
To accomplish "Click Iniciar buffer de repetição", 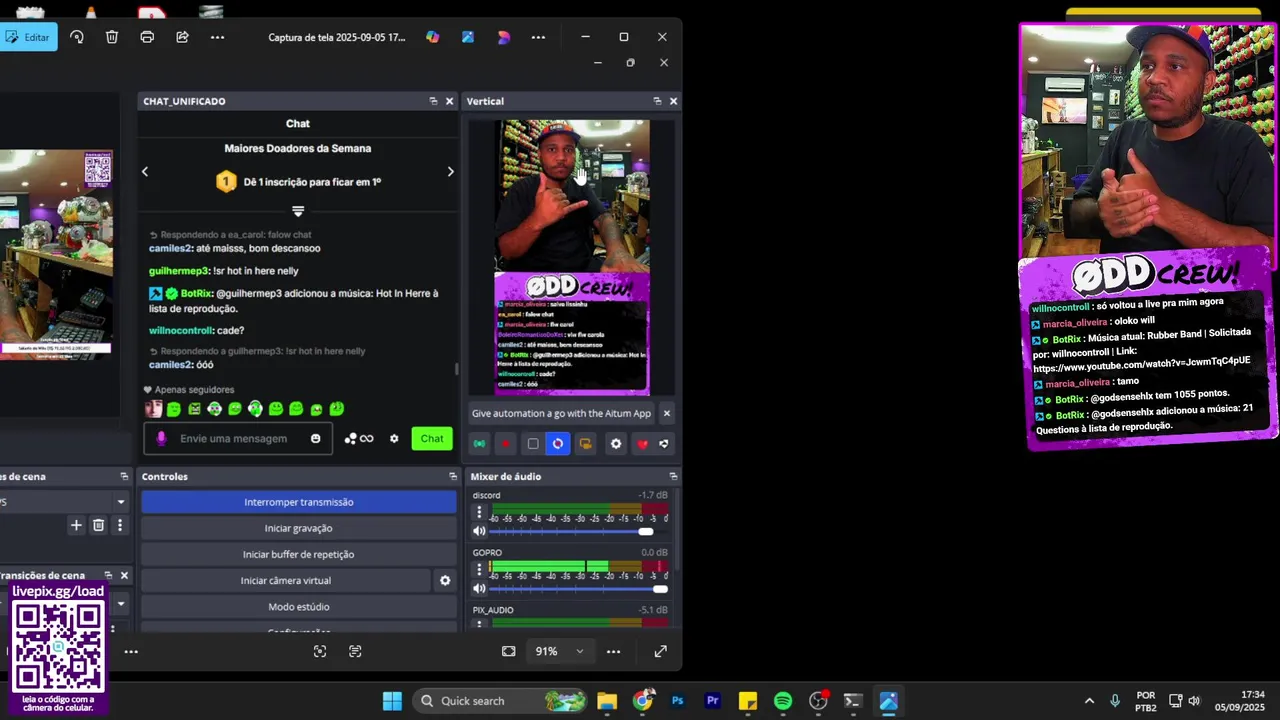I will (x=299, y=554).
